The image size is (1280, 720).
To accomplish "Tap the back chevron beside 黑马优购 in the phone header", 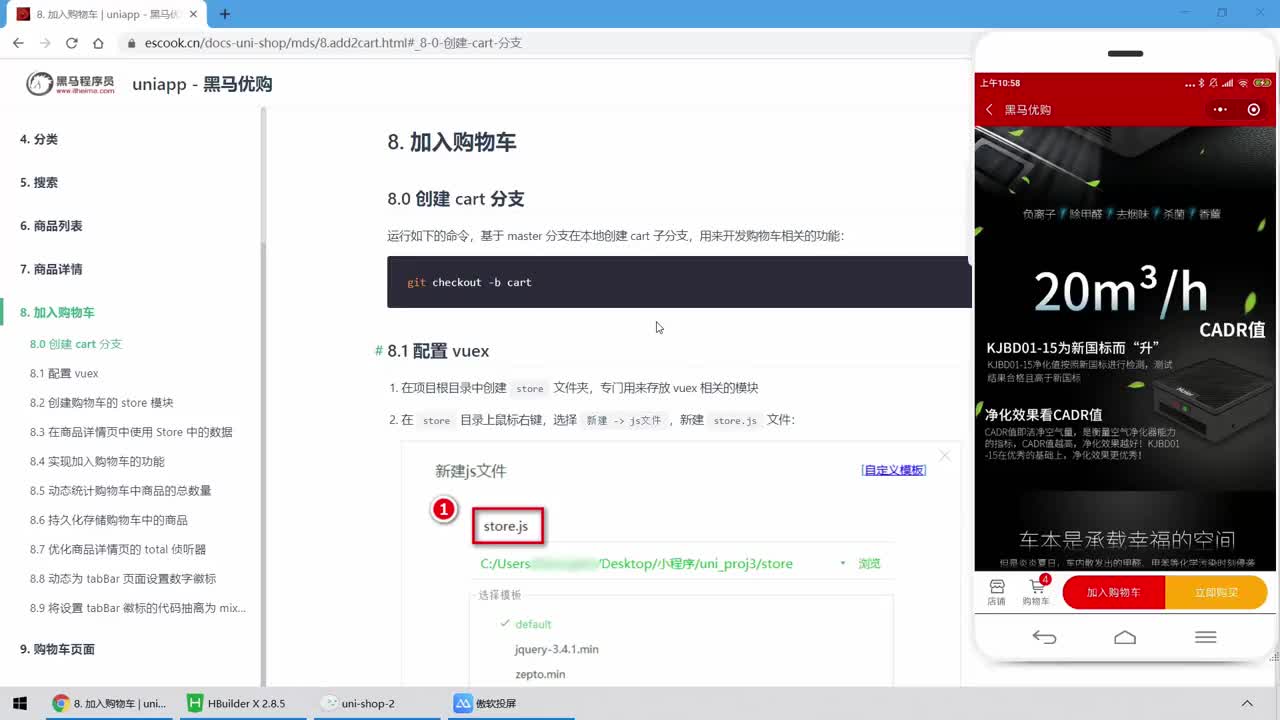I will (x=989, y=110).
